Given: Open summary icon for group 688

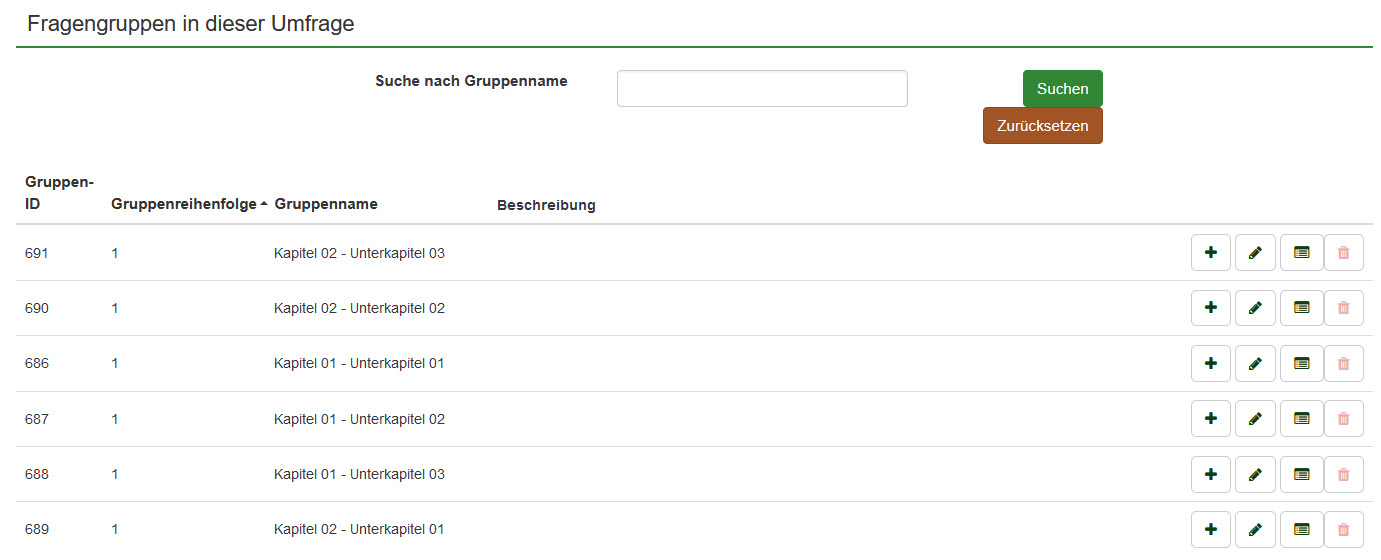Looking at the screenshot, I should click(1301, 474).
